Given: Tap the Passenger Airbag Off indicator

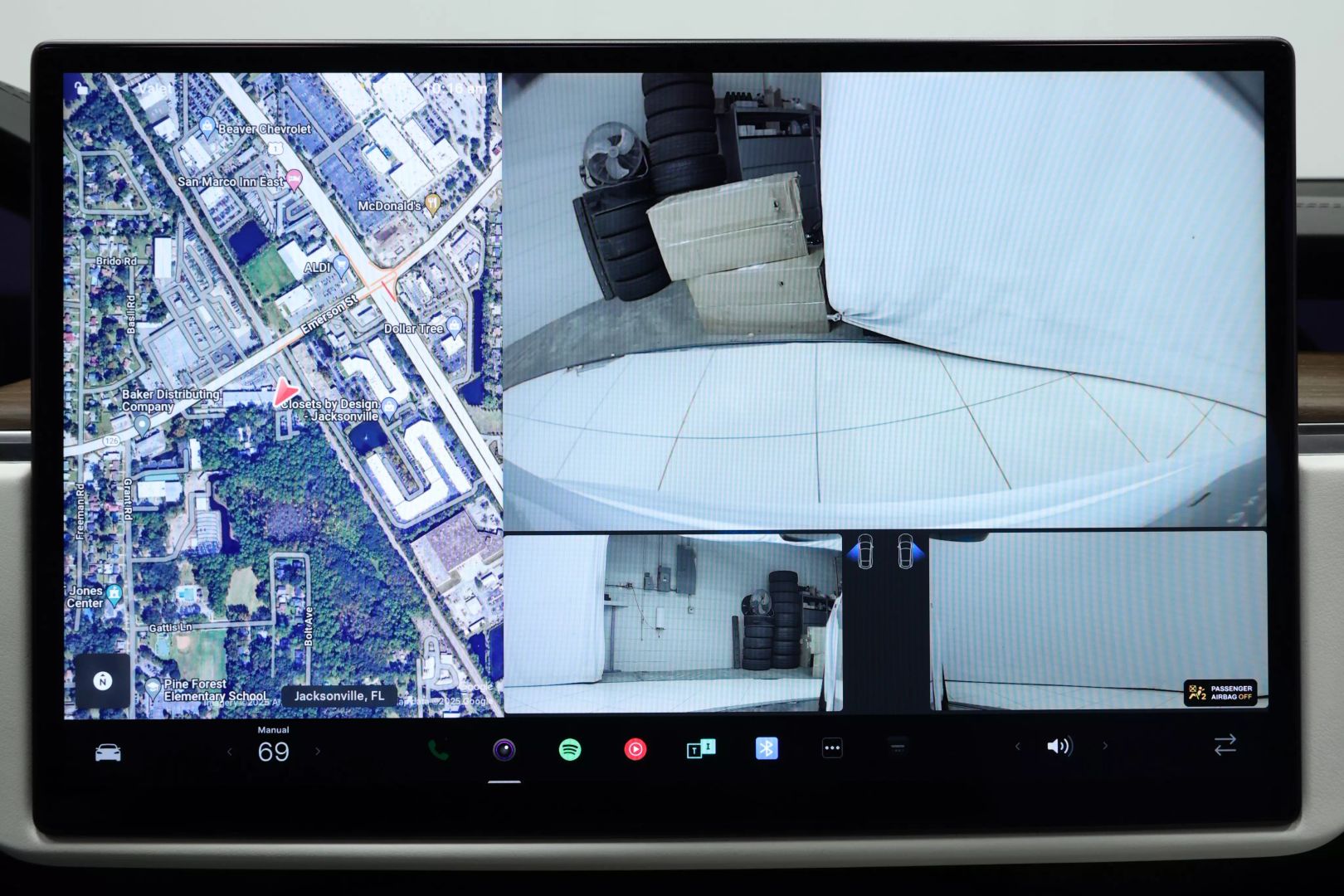Looking at the screenshot, I should tap(1220, 693).
